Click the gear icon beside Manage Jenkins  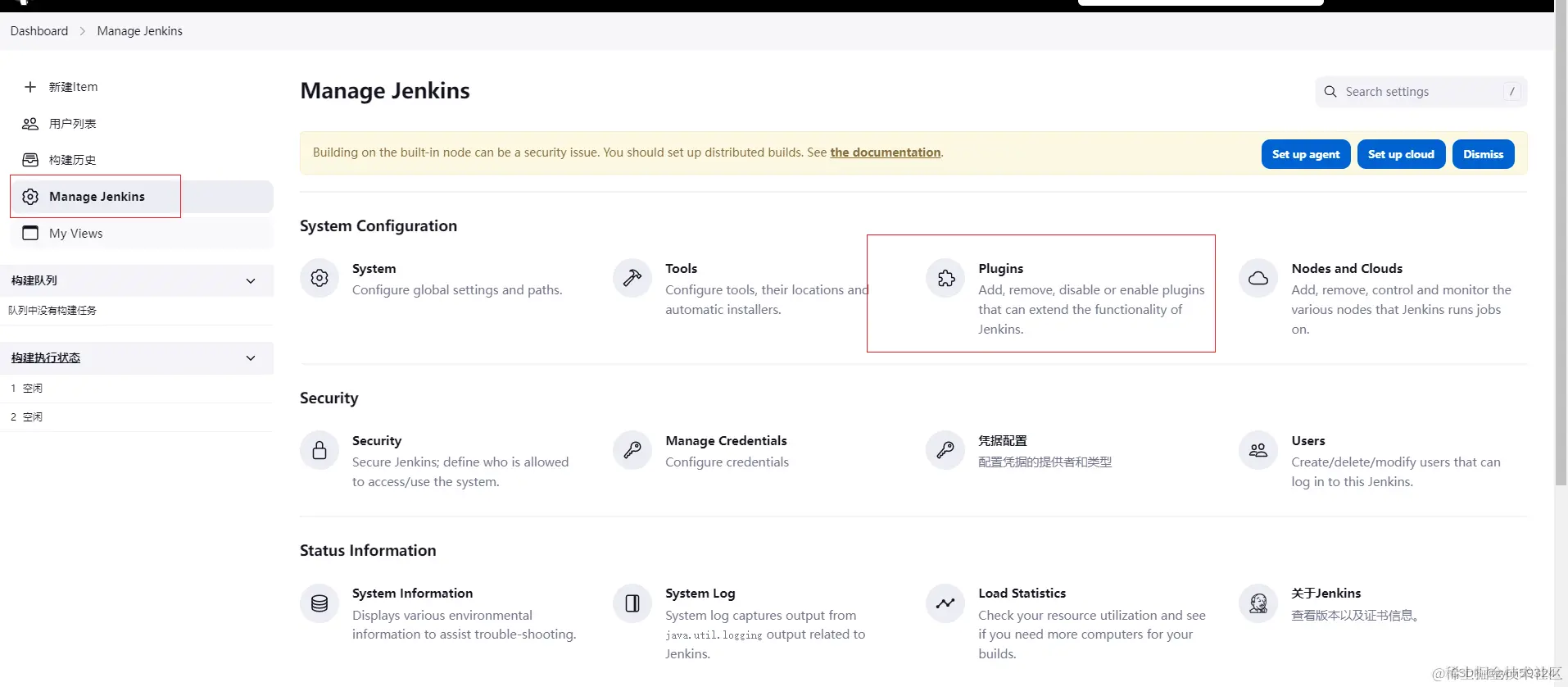pyautogui.click(x=30, y=197)
